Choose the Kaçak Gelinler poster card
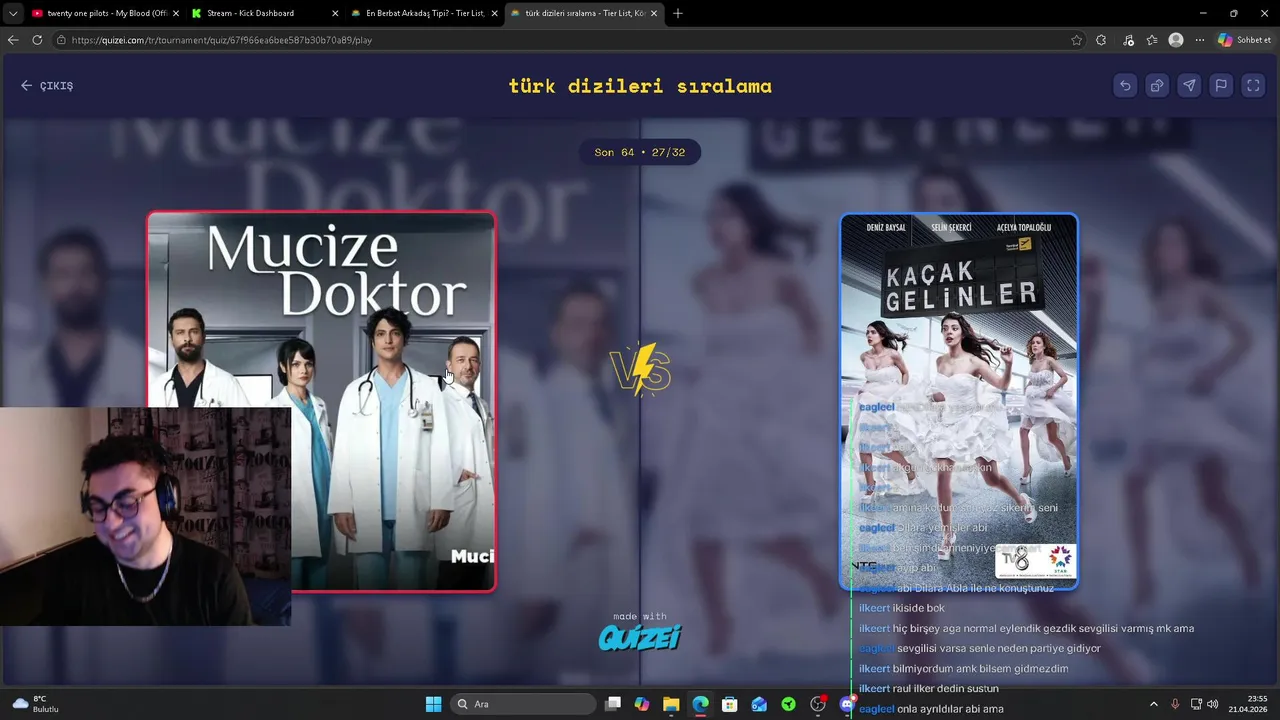Image resolution: width=1280 pixels, height=720 pixels. [x=959, y=401]
